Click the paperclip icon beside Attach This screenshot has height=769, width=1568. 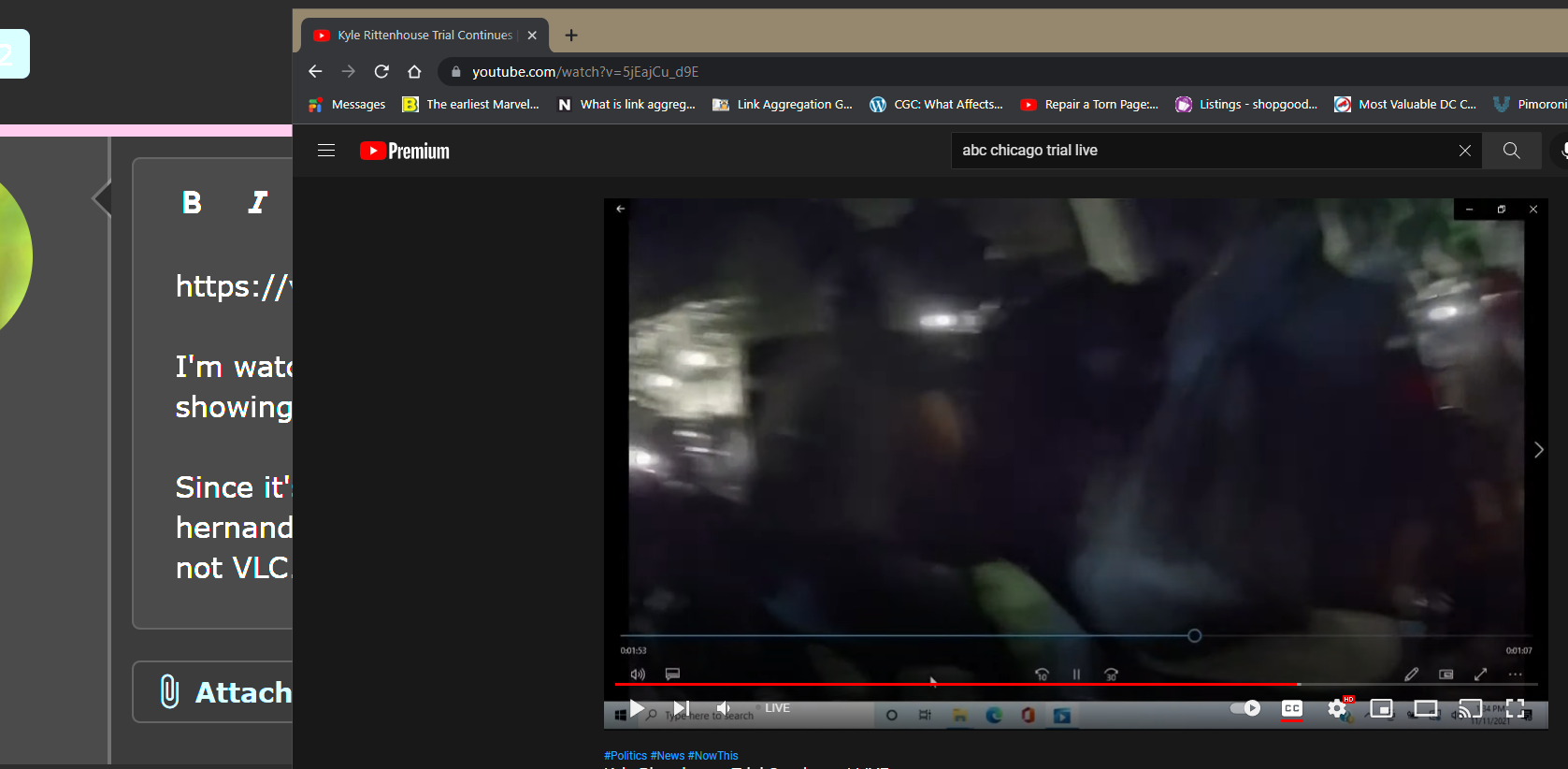click(x=169, y=691)
